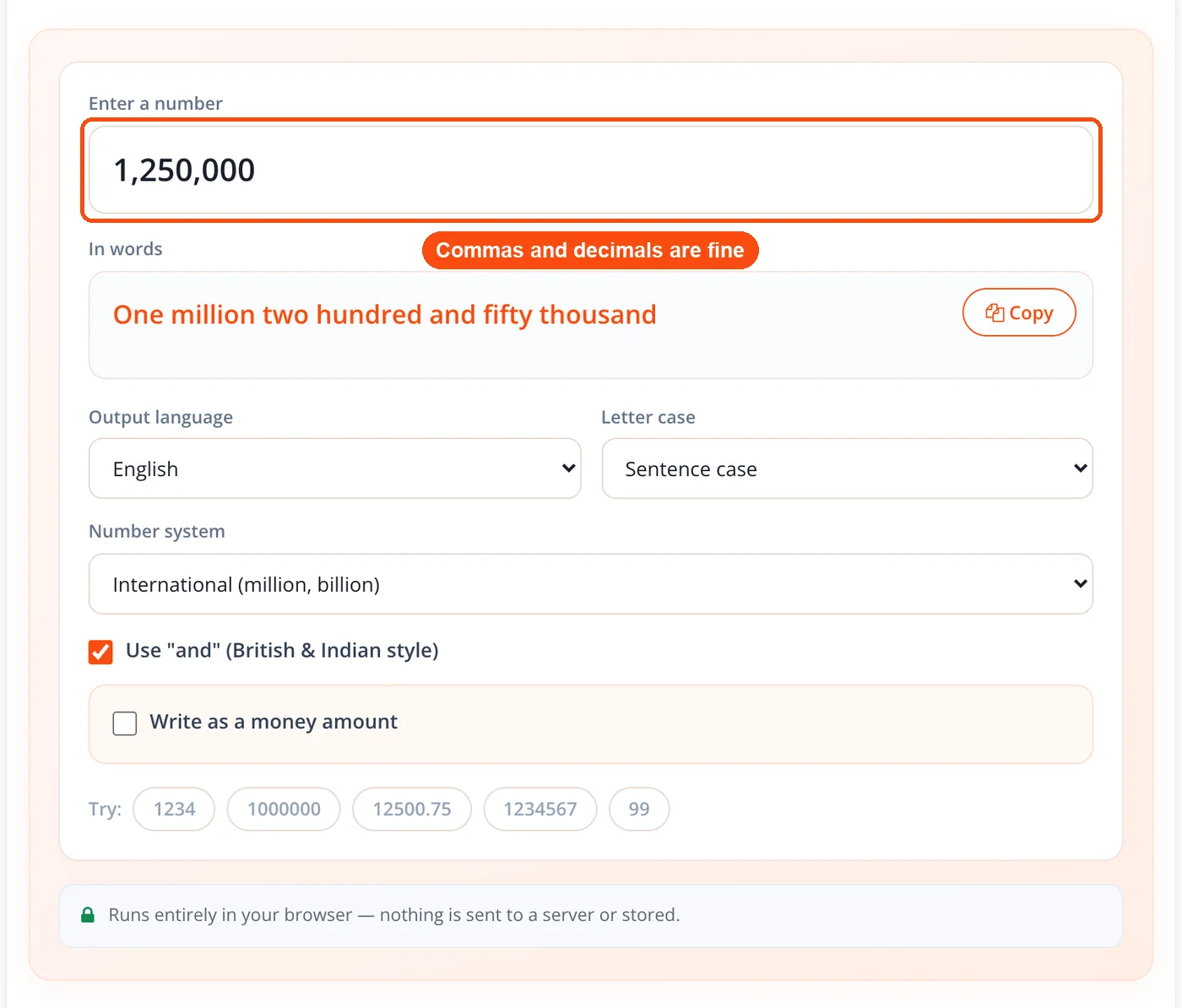
Task: Uncheck the Use "and" British style checkbox
Action: (x=100, y=652)
